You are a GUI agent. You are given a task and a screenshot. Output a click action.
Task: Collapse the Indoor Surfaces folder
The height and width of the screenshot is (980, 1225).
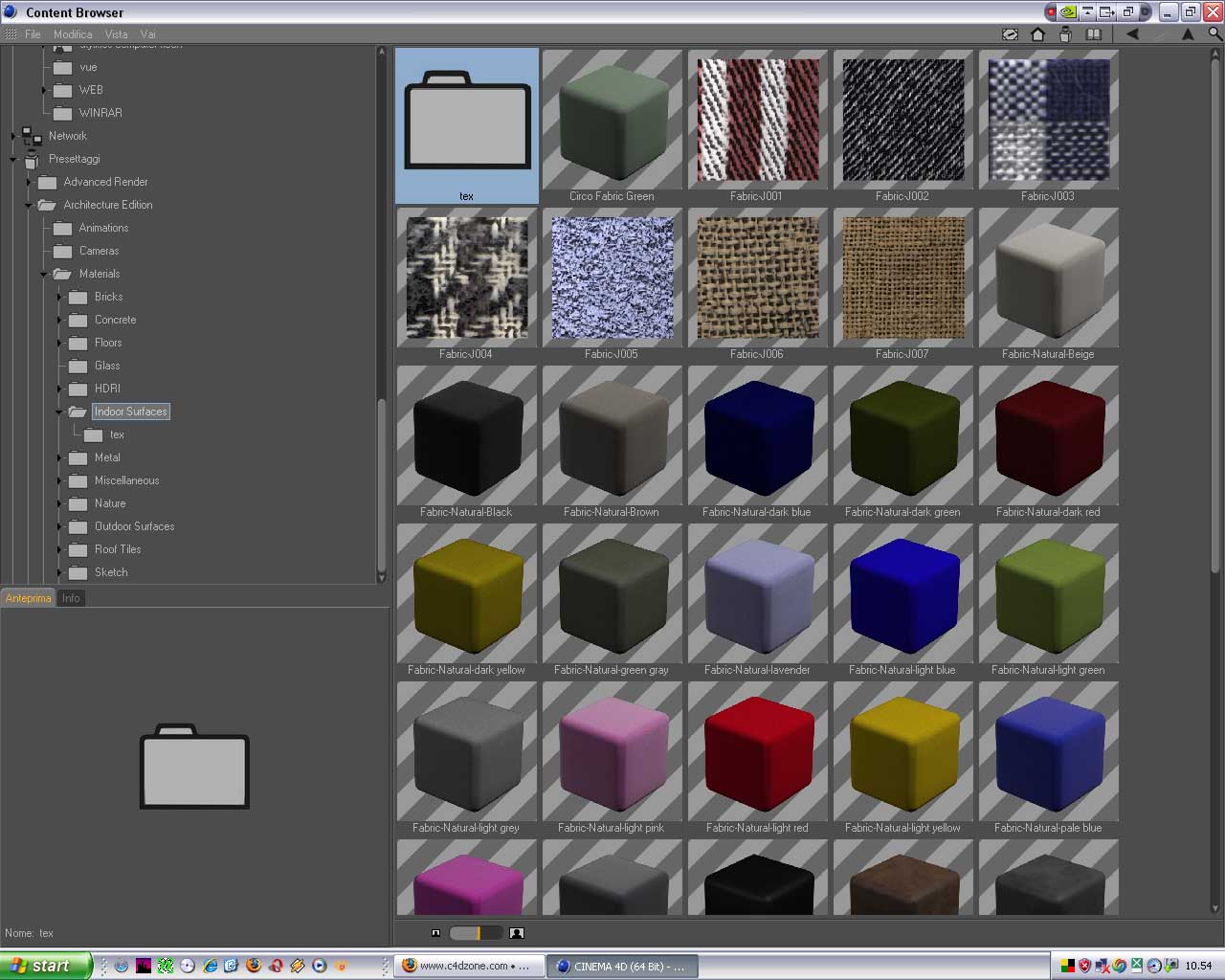(x=59, y=412)
